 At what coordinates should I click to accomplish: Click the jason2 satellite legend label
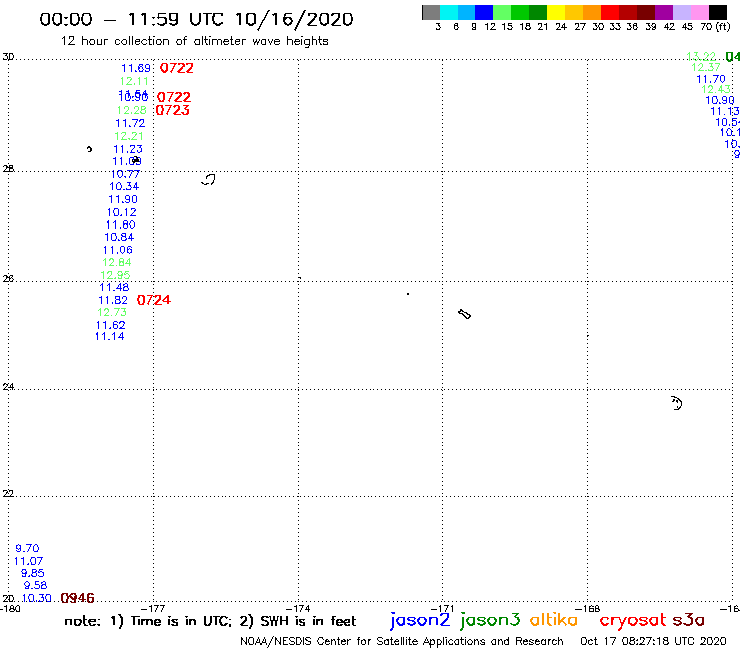point(420,620)
